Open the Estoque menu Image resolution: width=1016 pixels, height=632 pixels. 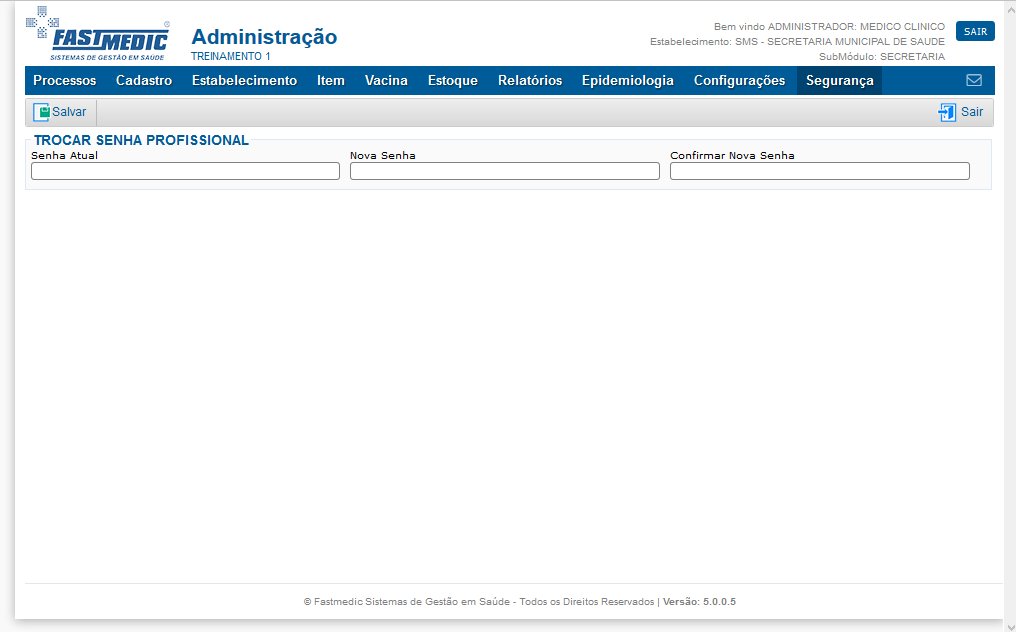pyautogui.click(x=453, y=80)
